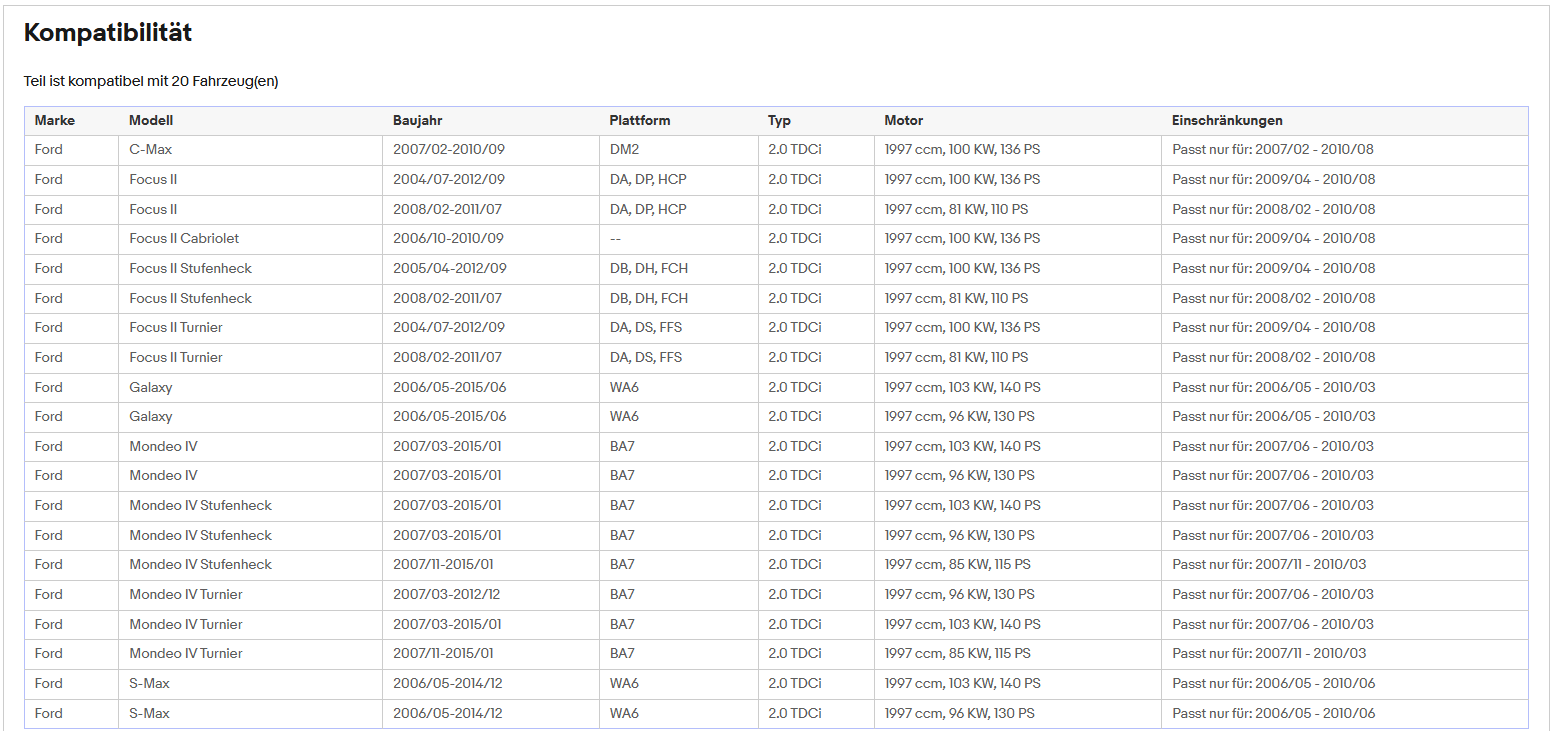Click "WA6" in the S-Max 140 PS row
Viewport: 1554px width, 731px height.
click(x=624, y=683)
